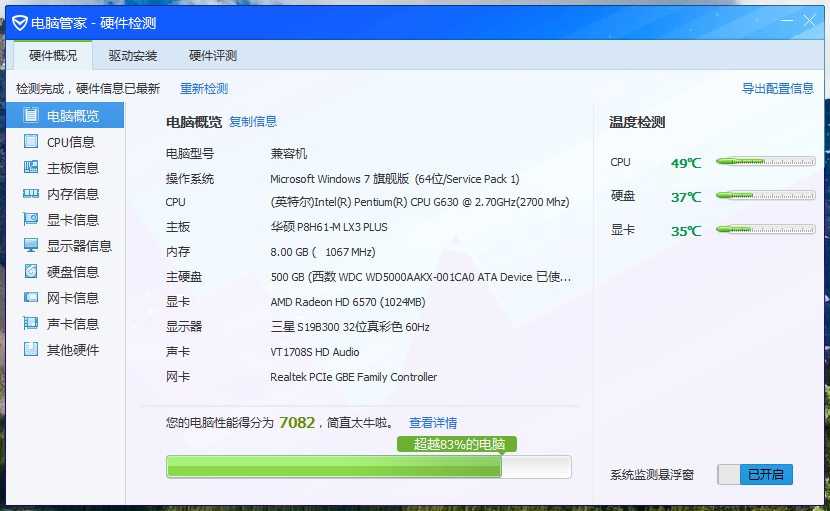Click the 重新检测 link
The width and height of the screenshot is (830, 511).
tap(204, 88)
